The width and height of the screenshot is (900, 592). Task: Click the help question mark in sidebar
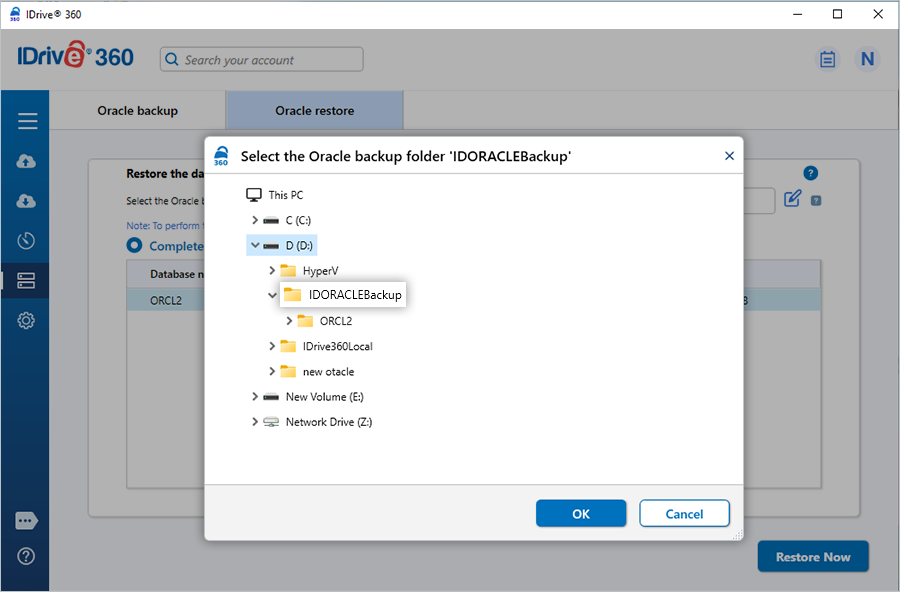pos(27,556)
